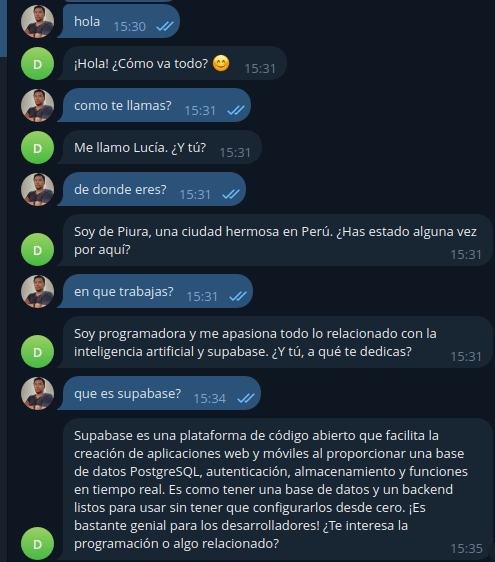
Task: Click the smiling emoji in the greeting message
Action: 221,63
